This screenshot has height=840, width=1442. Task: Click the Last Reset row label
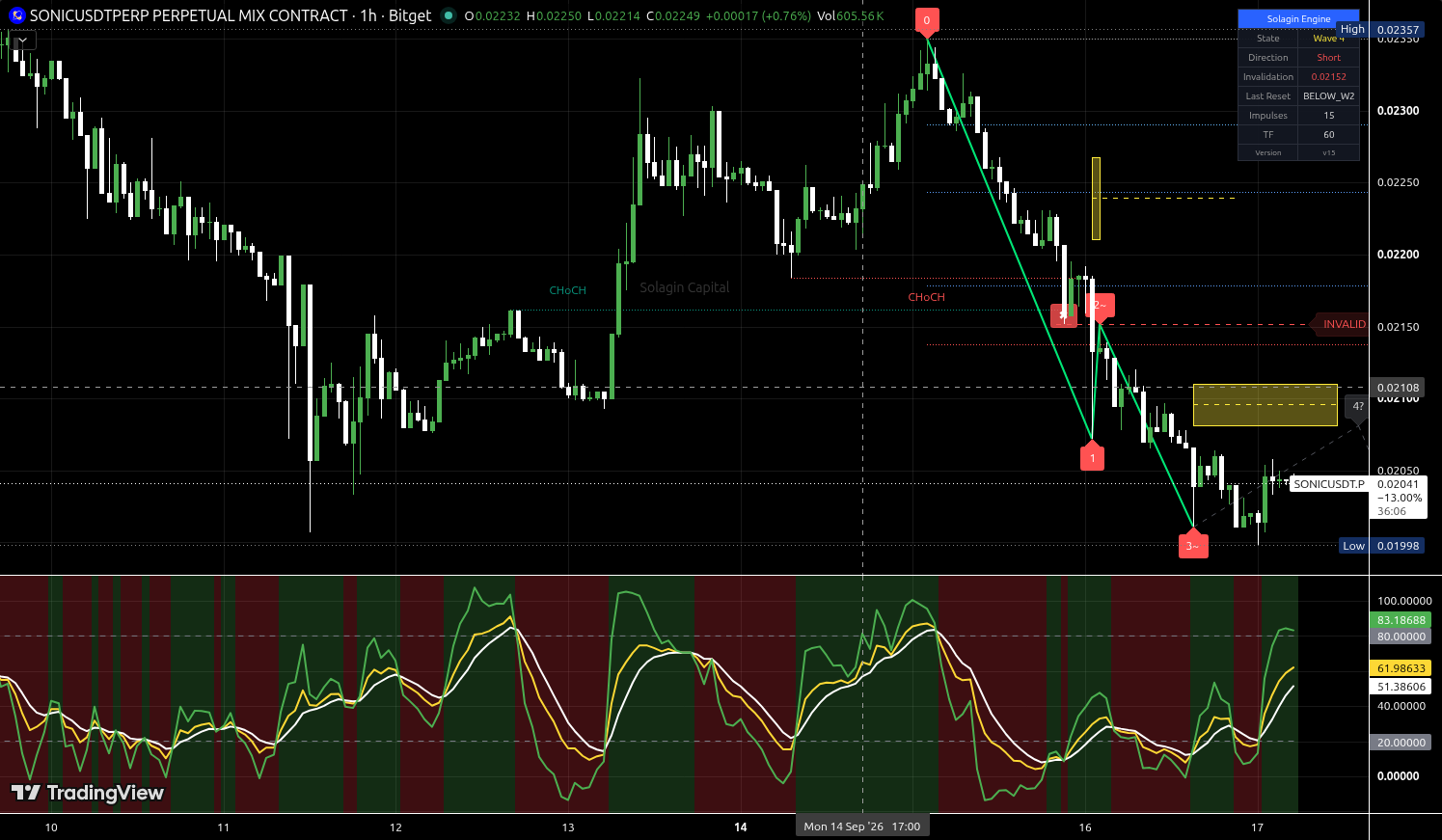[x=1267, y=96]
